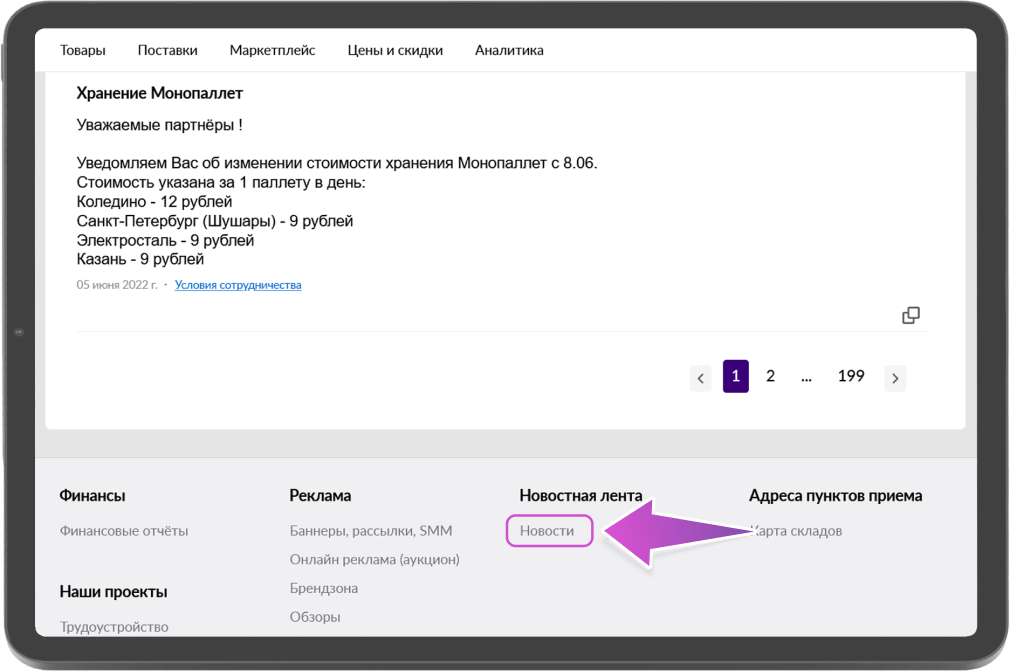Open the Финансовые отчёты footer link

coord(124,531)
